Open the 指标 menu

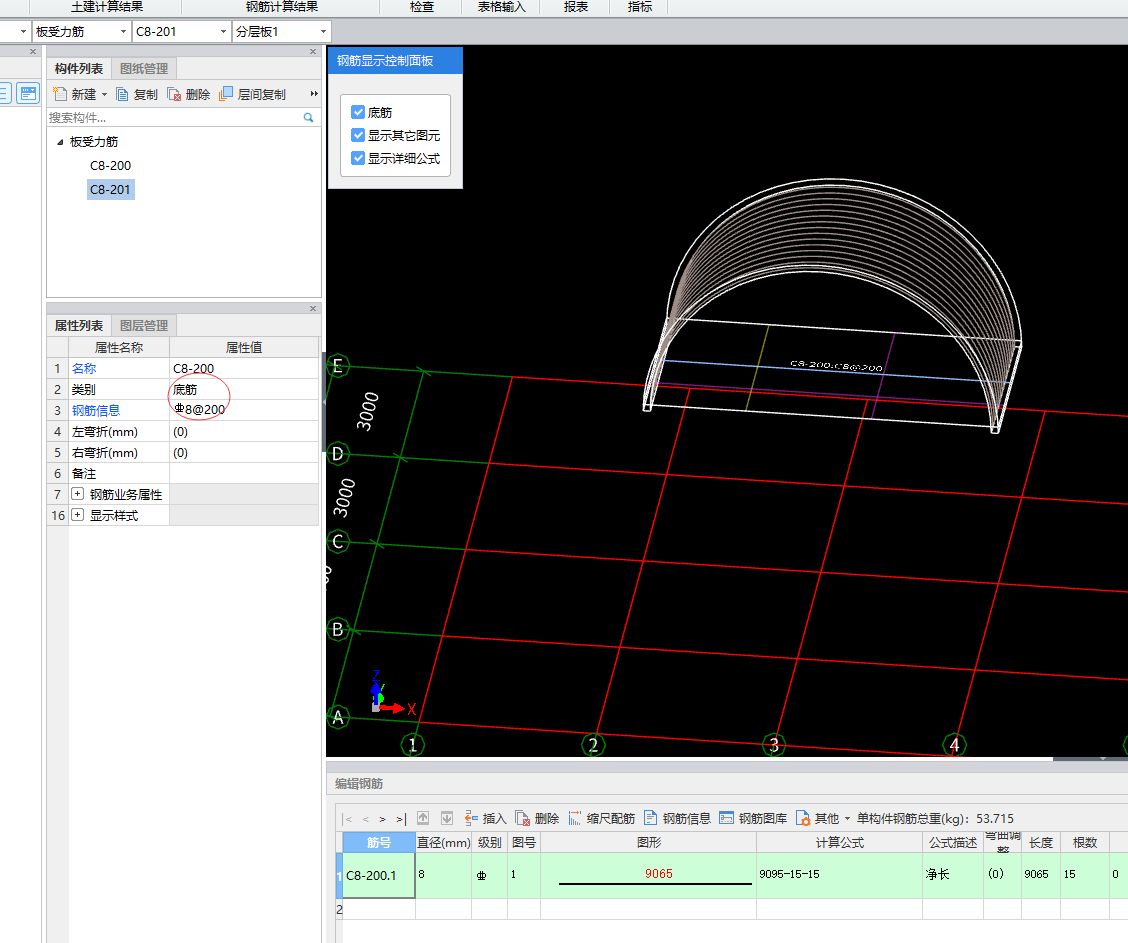coord(640,7)
